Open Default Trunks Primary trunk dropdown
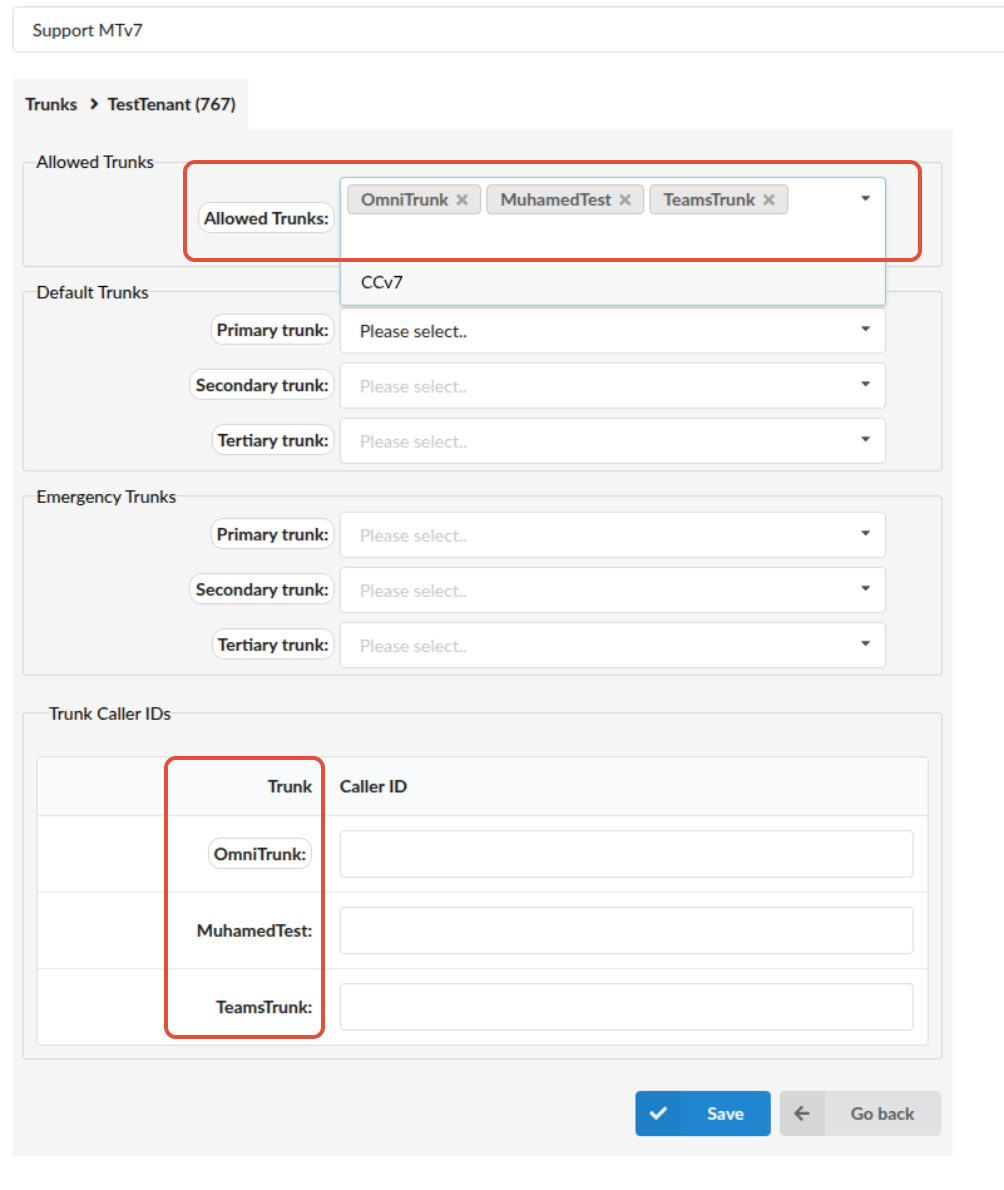The height and width of the screenshot is (1190, 1004). click(612, 331)
